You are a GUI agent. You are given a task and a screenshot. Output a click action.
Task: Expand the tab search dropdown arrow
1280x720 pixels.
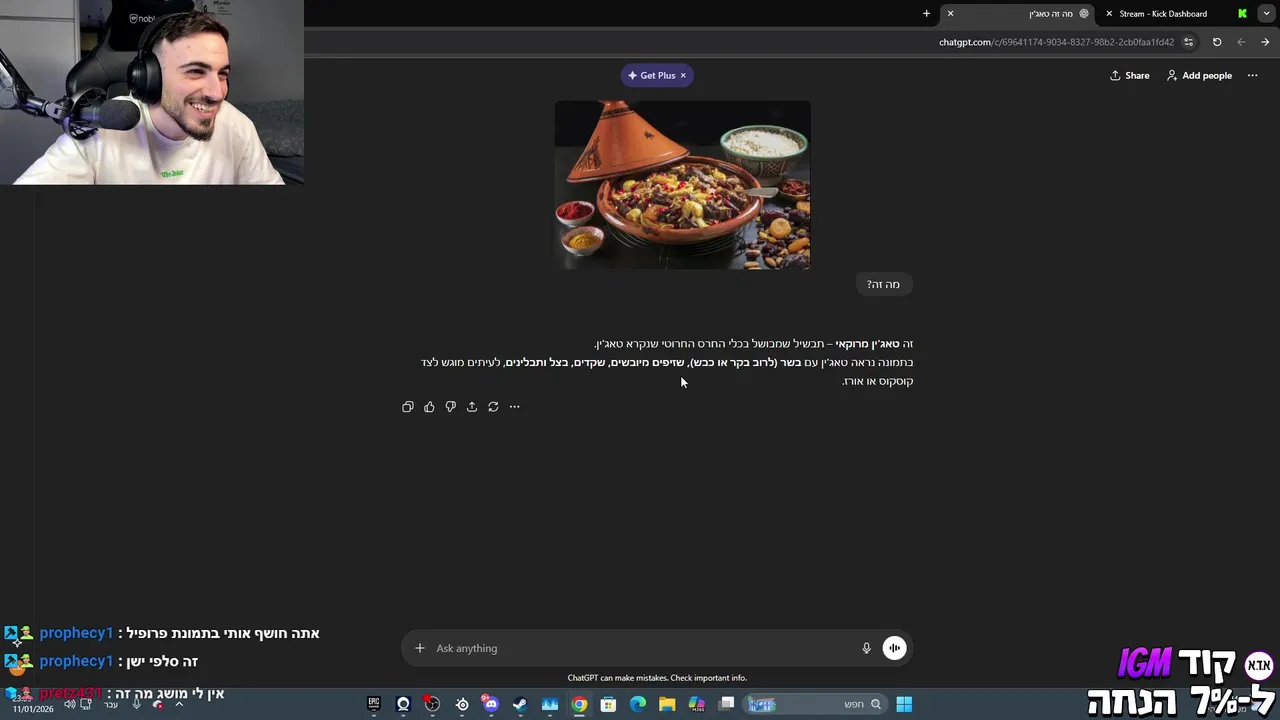(x=1267, y=14)
